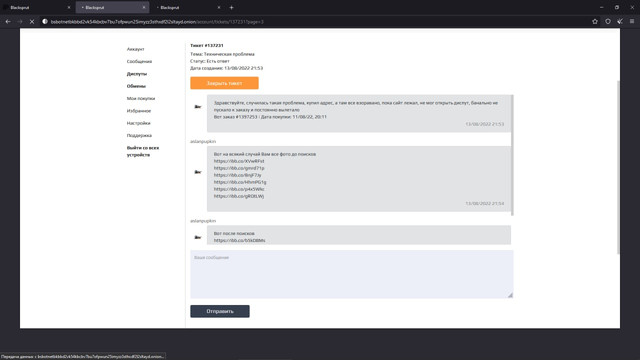The image size is (640, 360).
Task: Open the ibb.co/HhmPG1g link
Action: [240, 182]
